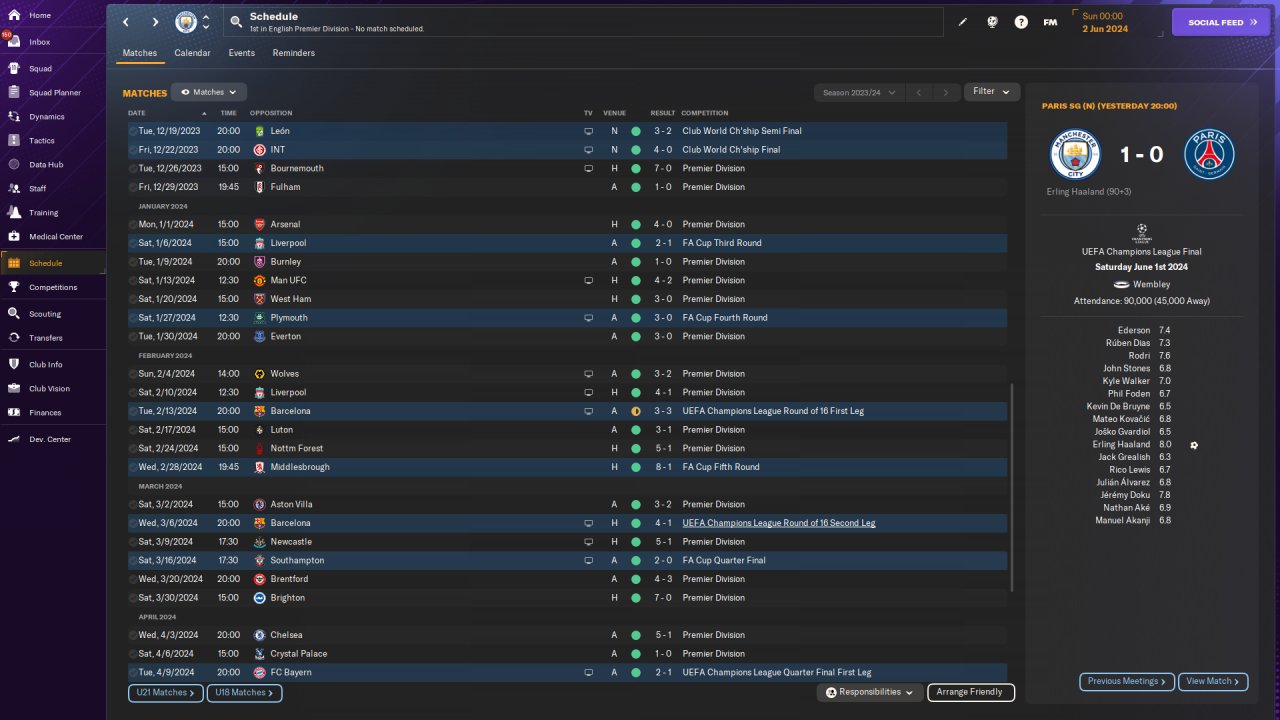Image resolution: width=1280 pixels, height=720 pixels.
Task: Click the Opposition column header
Action: point(271,113)
